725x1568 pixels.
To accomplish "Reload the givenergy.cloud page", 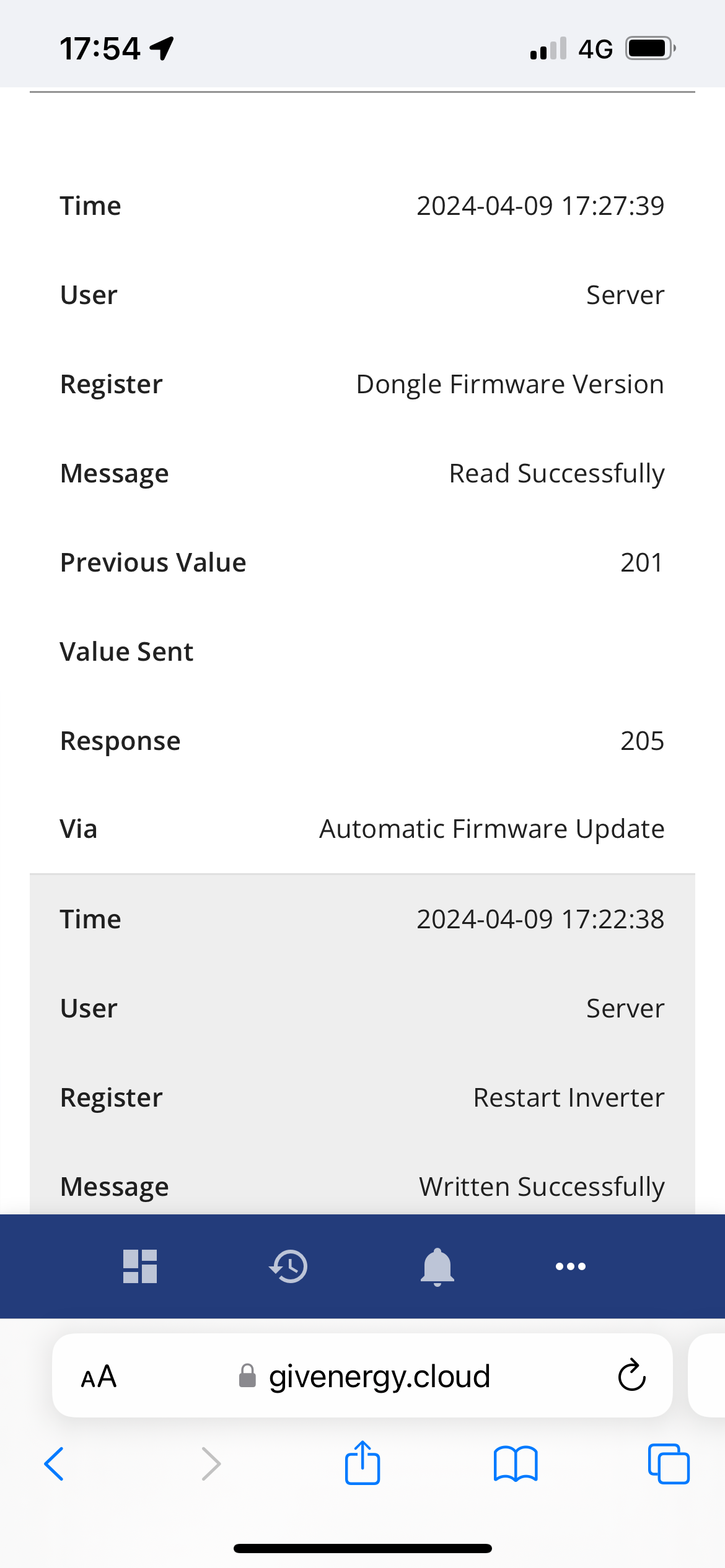I will (632, 1375).
